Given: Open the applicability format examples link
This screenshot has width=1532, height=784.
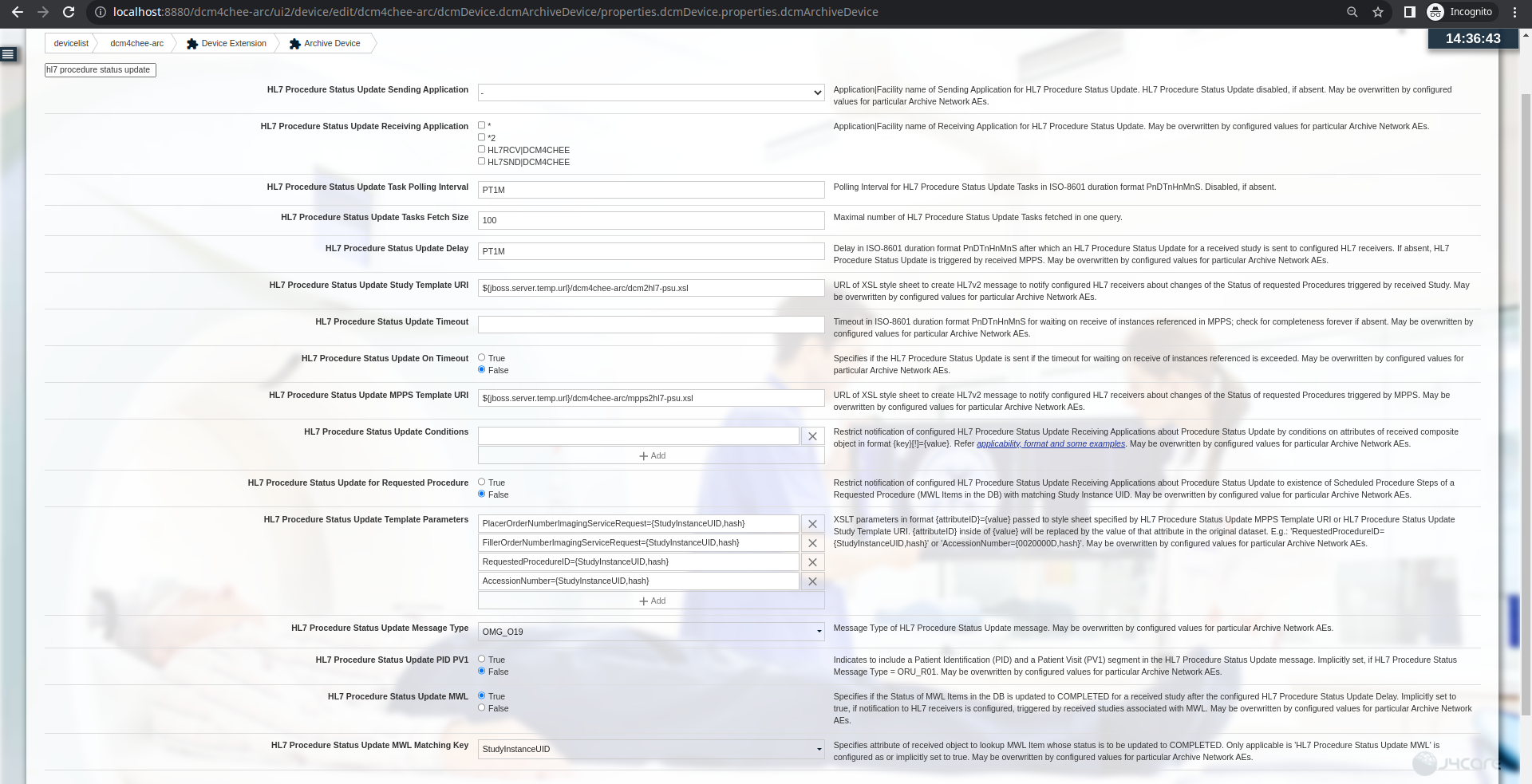Looking at the screenshot, I should click(x=1049, y=443).
